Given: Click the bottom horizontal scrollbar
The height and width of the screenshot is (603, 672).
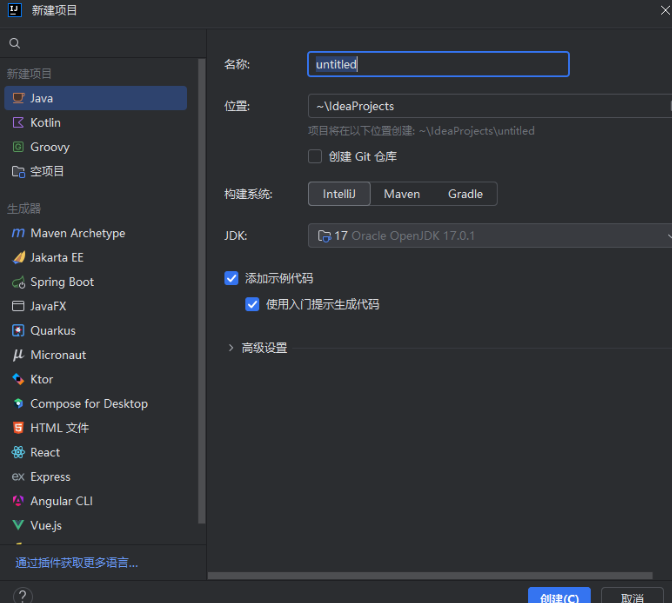Looking at the screenshot, I should coord(430,576).
